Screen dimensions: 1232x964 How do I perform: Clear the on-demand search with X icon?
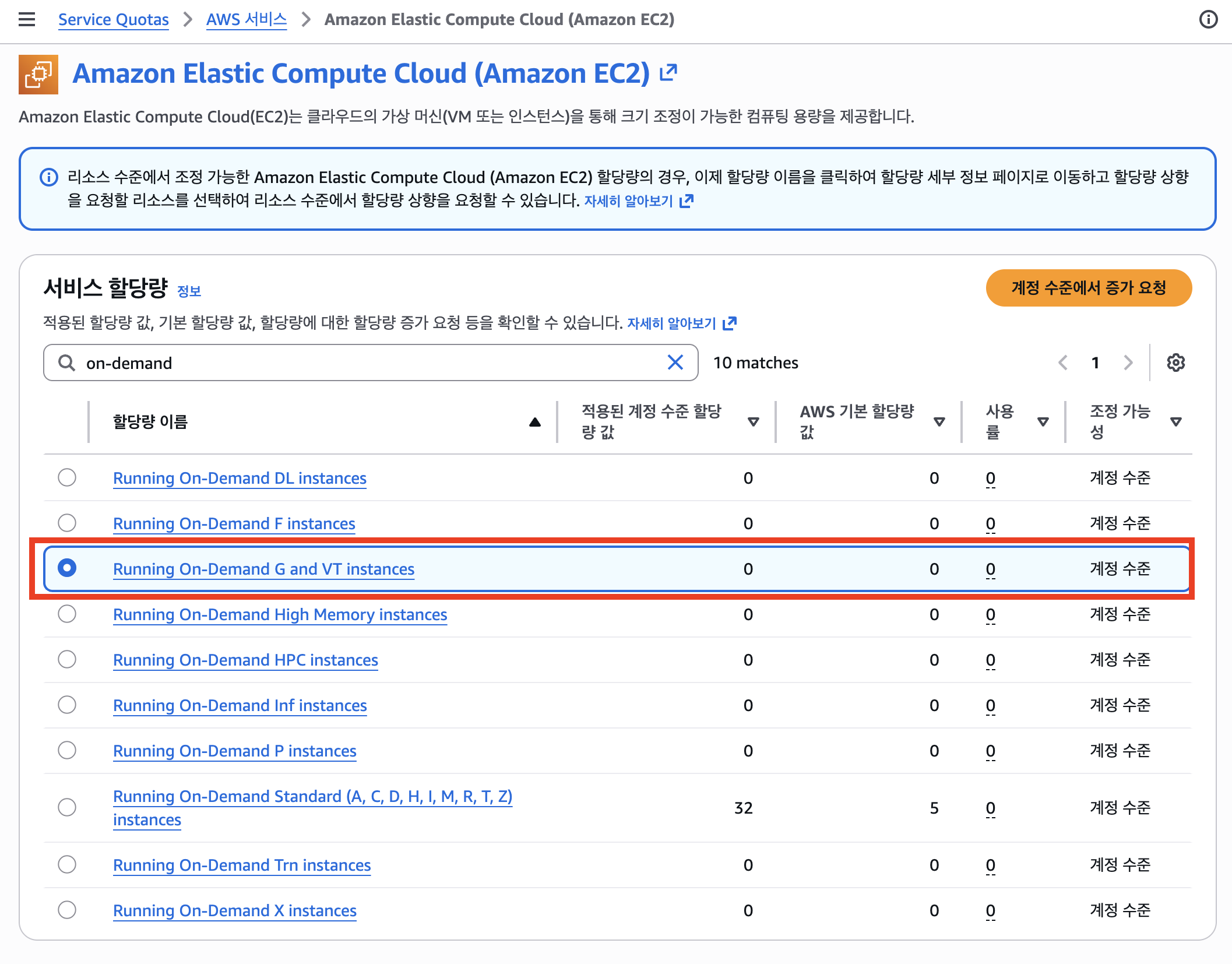point(675,363)
